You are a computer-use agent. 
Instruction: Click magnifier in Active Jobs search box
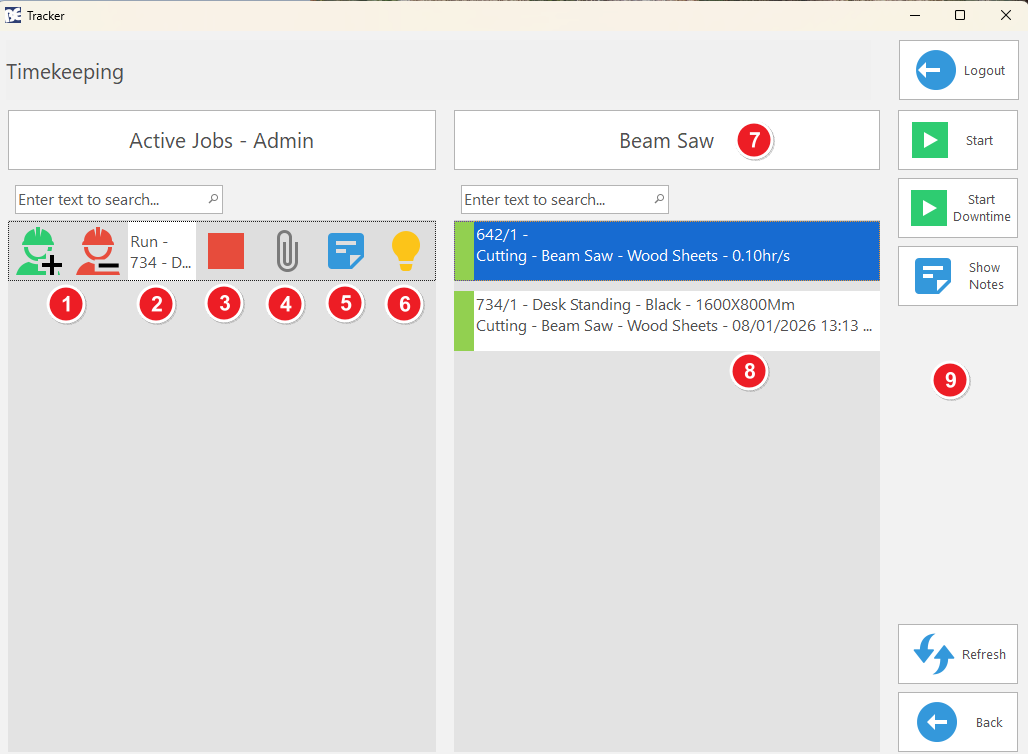[213, 199]
